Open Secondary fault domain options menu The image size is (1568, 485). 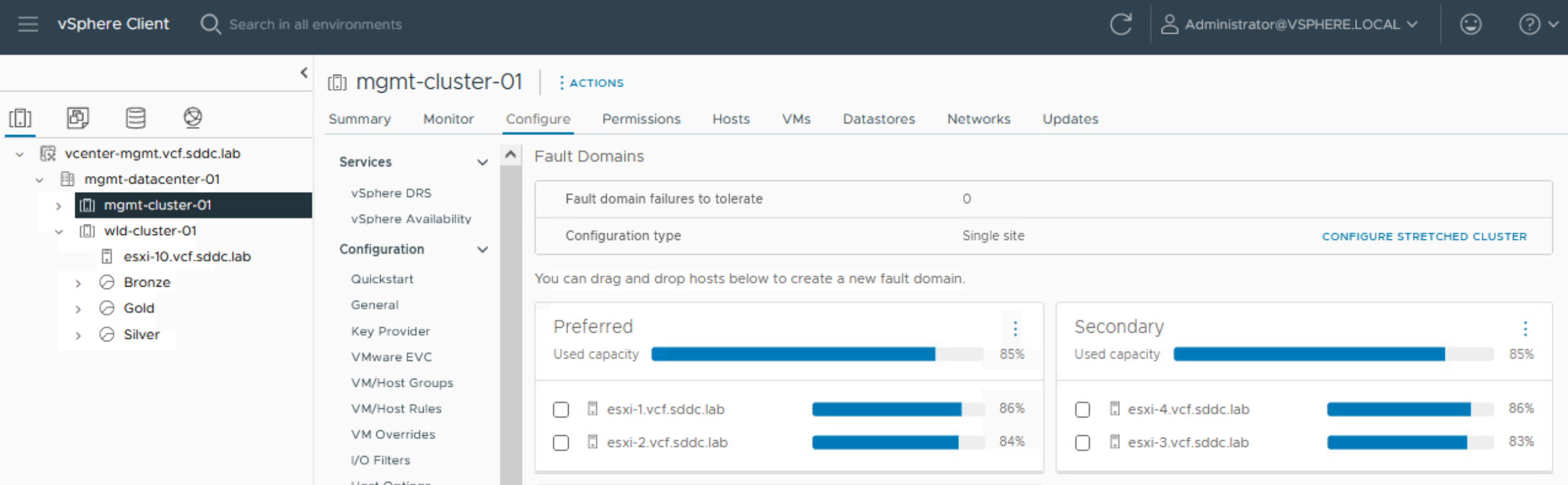click(x=1525, y=328)
